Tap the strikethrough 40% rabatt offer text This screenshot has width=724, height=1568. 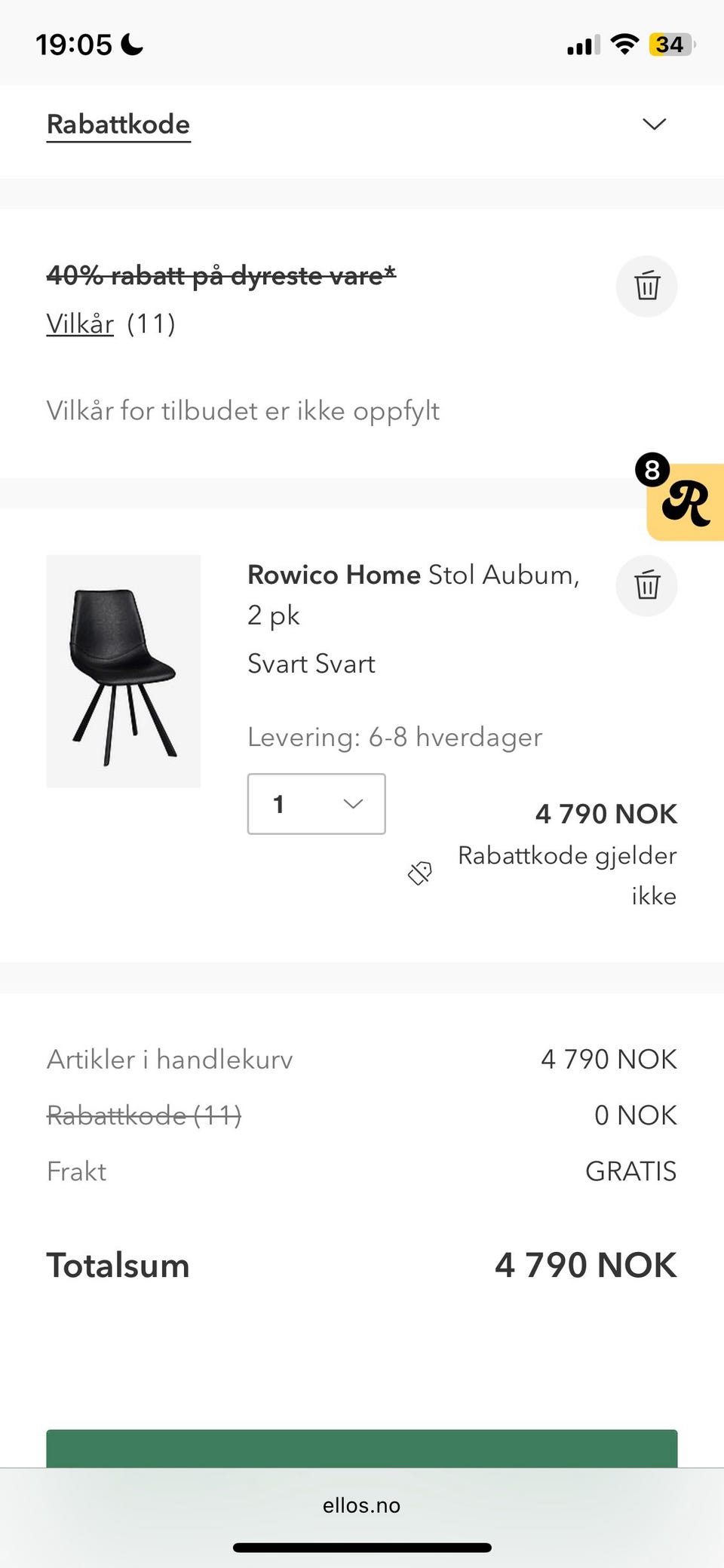click(221, 275)
